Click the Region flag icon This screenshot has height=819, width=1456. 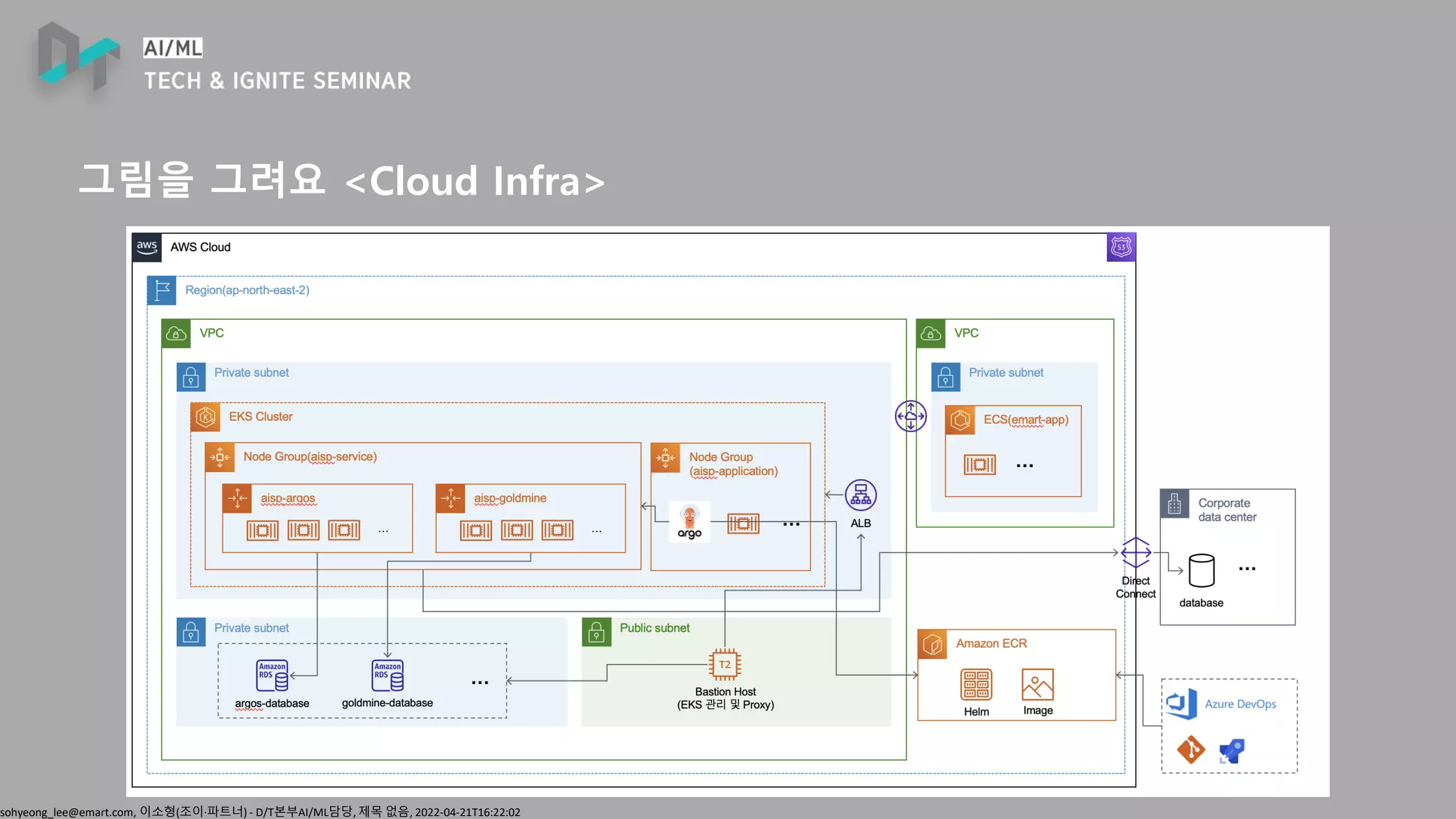coord(161,290)
